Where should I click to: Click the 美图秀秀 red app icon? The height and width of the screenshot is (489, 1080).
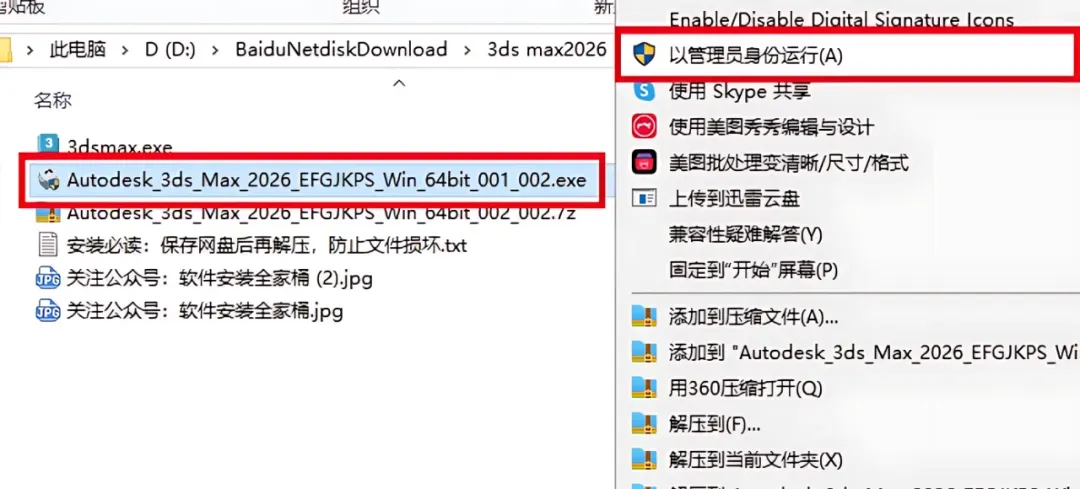[645, 127]
